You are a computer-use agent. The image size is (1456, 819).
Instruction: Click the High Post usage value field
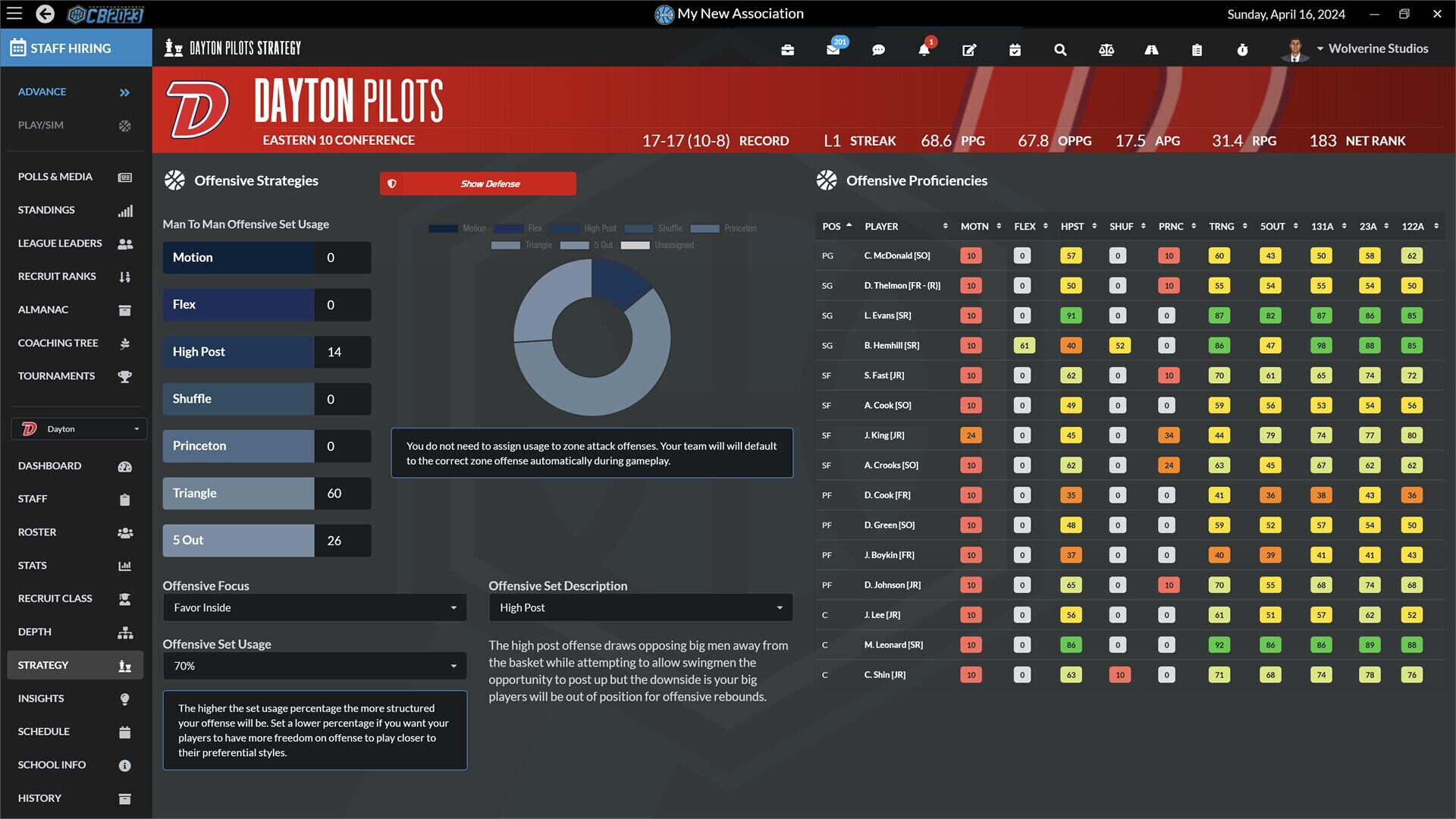point(343,351)
